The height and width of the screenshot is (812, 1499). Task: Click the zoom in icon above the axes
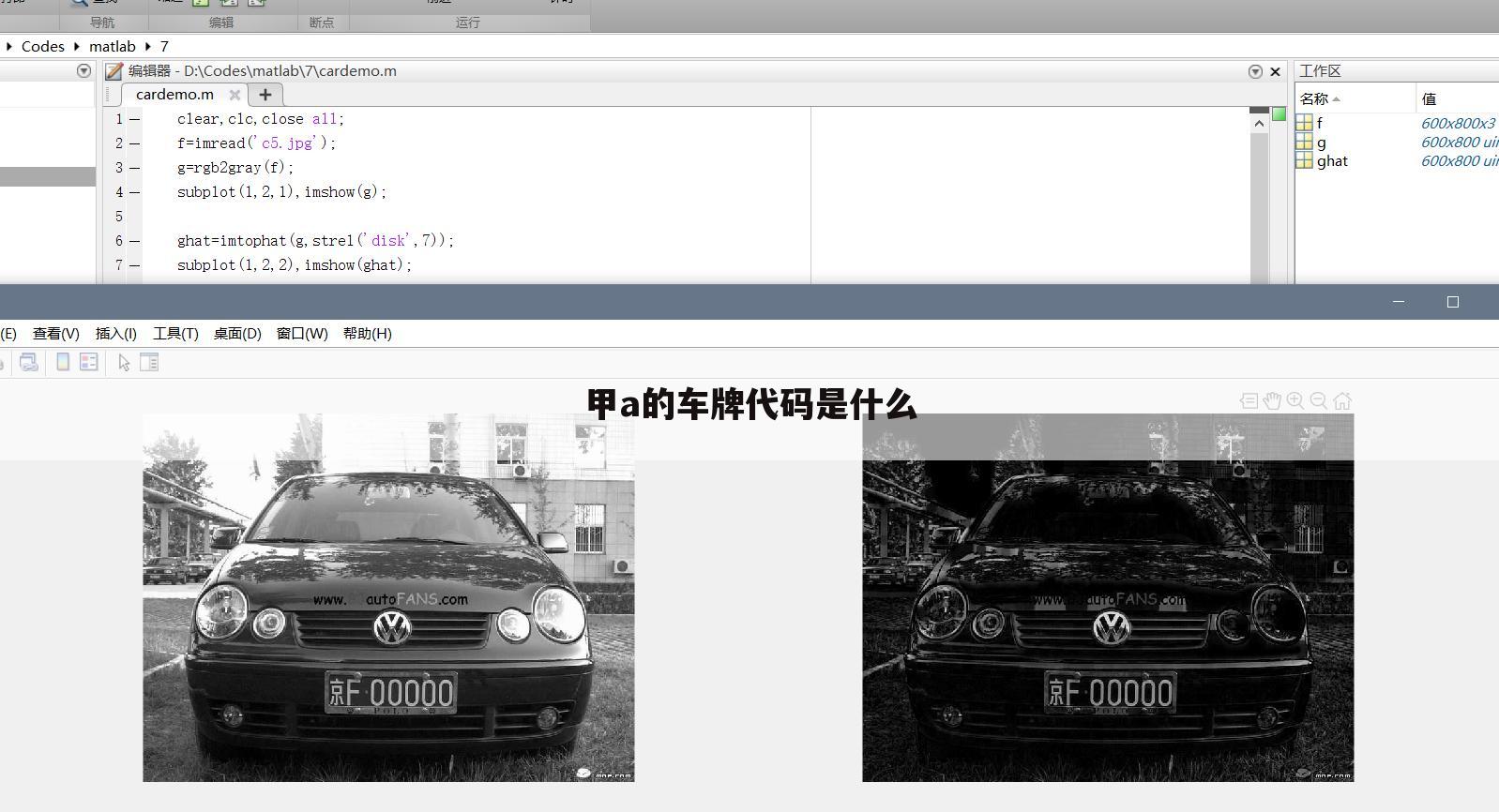tap(1295, 400)
